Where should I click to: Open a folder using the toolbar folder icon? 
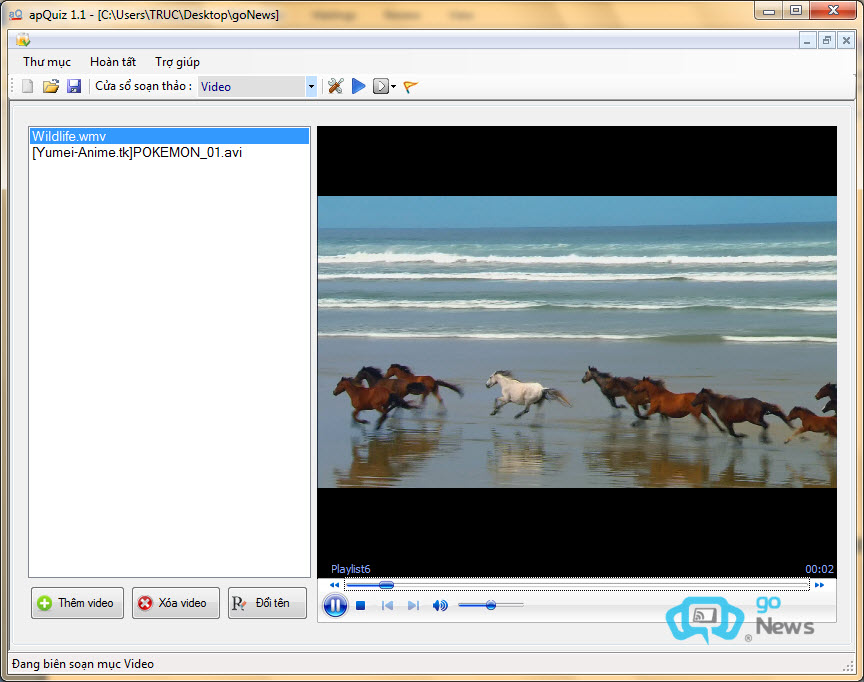click(x=51, y=86)
